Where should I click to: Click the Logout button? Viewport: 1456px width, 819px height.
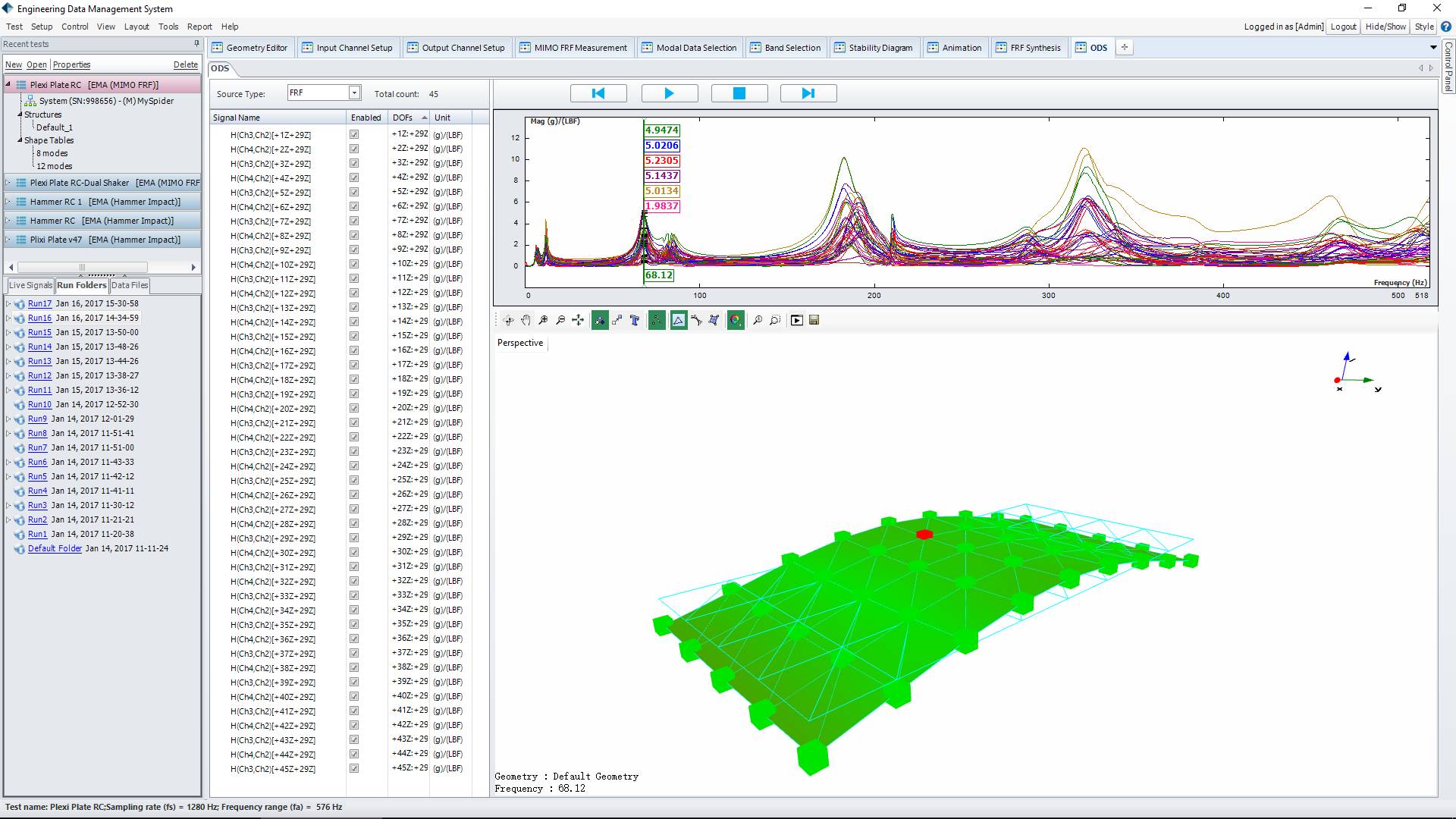[x=1342, y=26]
